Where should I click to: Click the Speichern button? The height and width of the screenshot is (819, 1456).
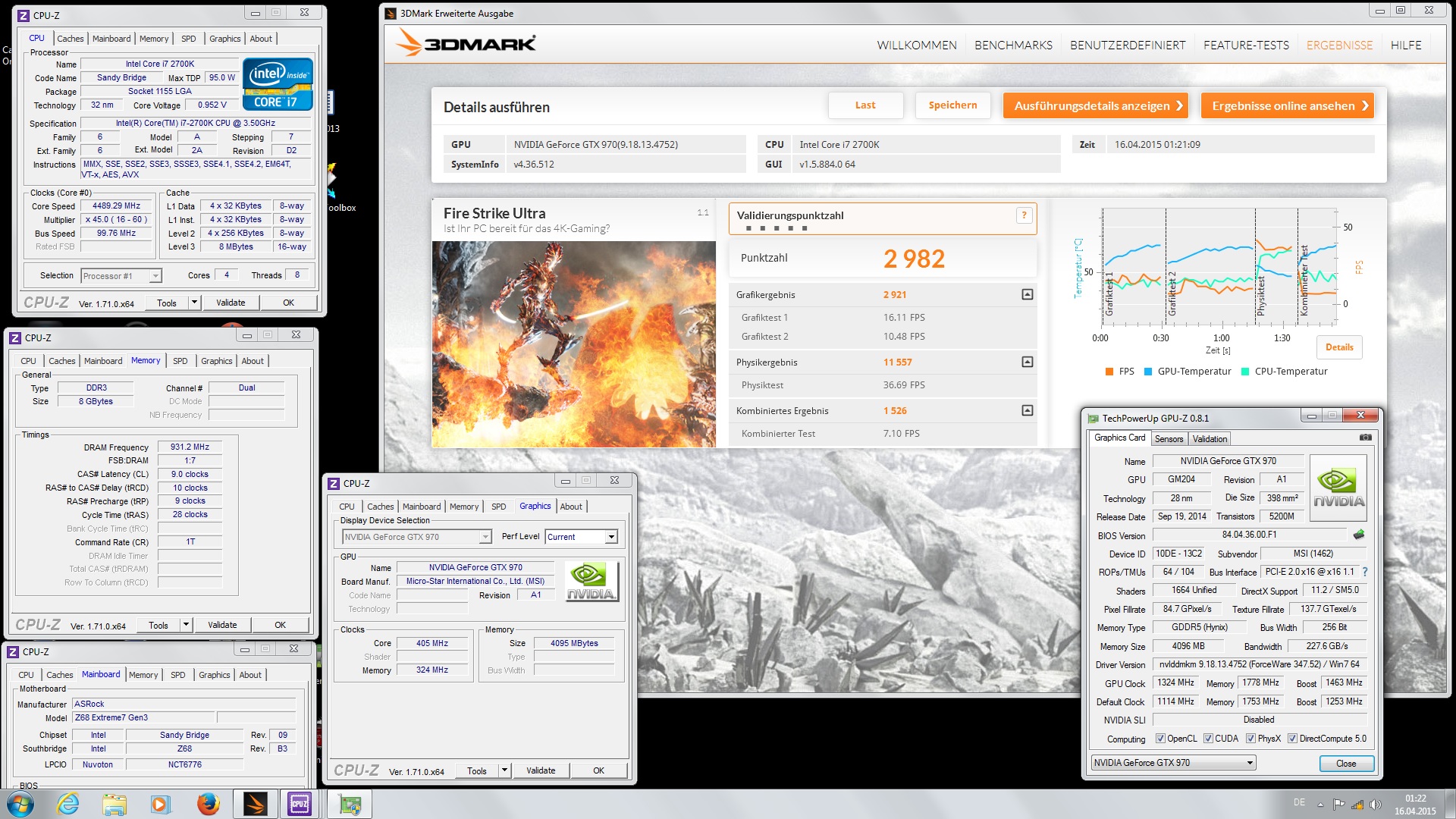click(x=952, y=105)
